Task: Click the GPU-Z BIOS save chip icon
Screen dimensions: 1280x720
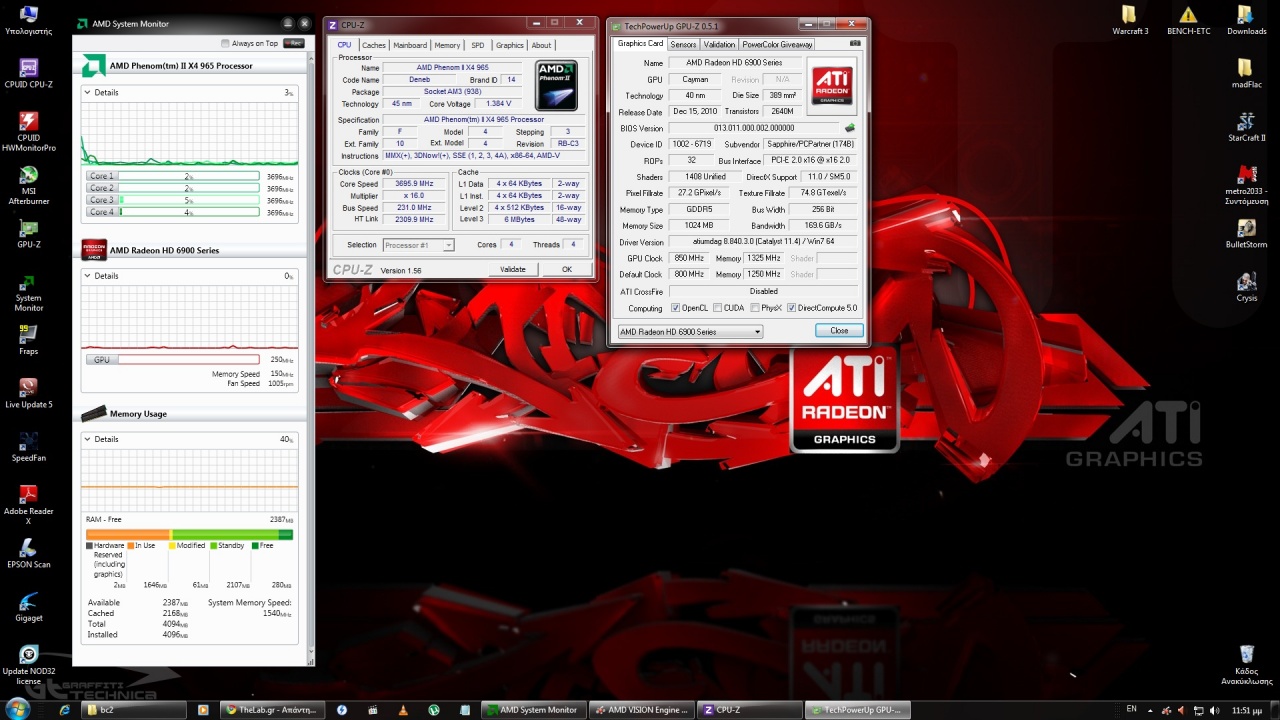Action: (x=850, y=128)
